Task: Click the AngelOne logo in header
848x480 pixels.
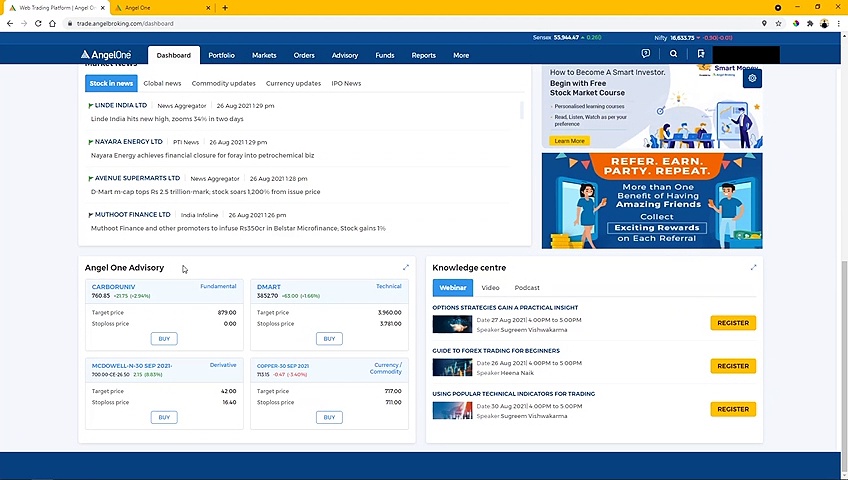Action: point(106,55)
